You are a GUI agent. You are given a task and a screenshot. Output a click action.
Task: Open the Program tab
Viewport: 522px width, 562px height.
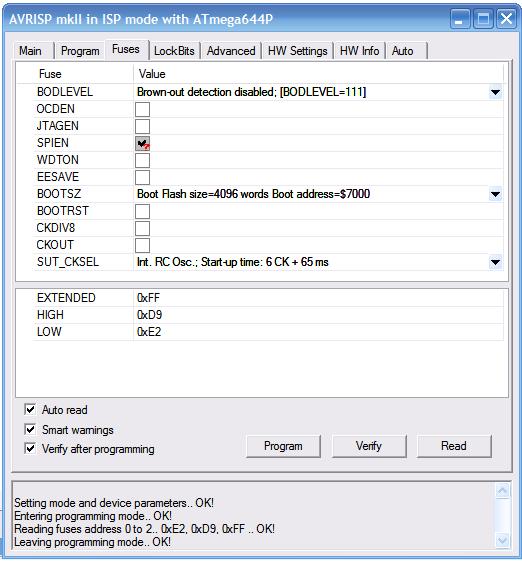coord(80,51)
